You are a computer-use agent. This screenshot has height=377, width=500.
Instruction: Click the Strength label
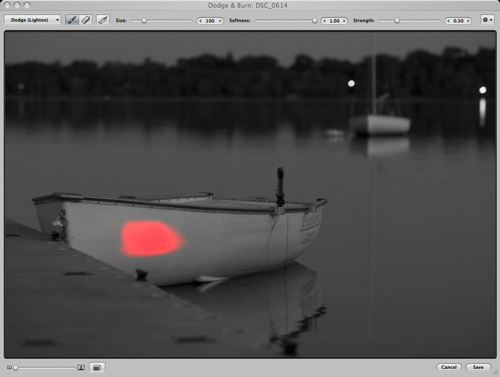pyautogui.click(x=363, y=20)
